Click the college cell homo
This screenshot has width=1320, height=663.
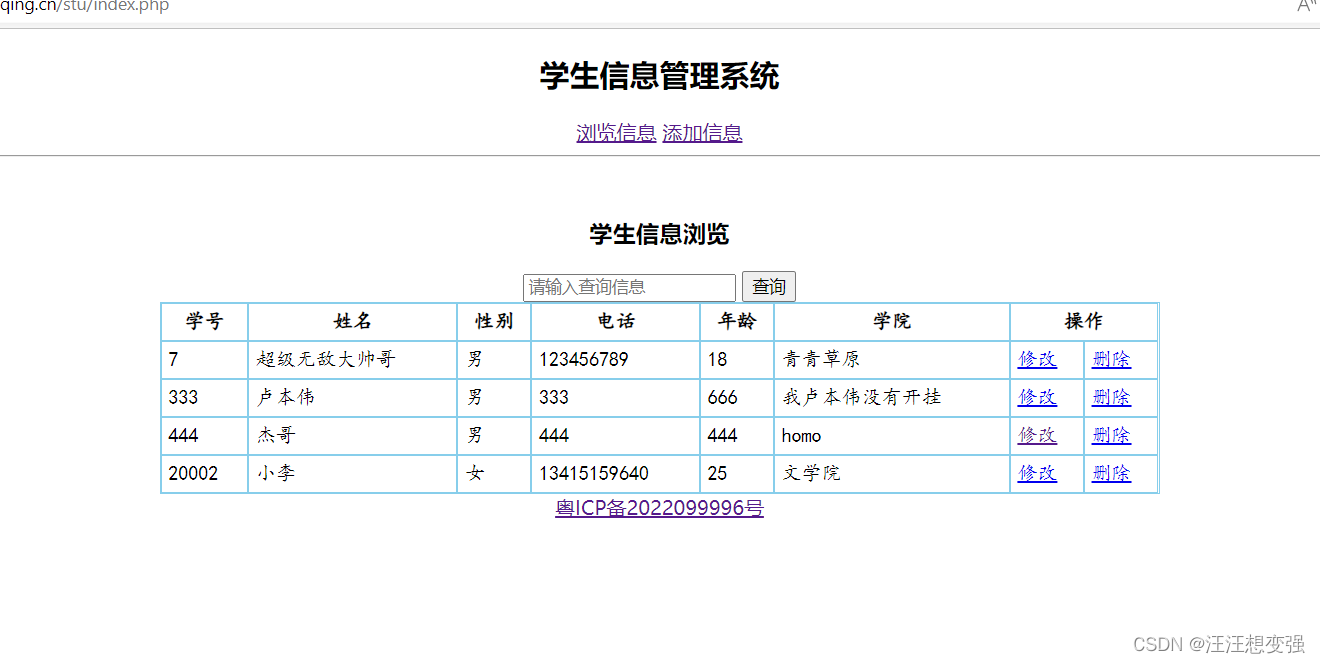pos(892,436)
